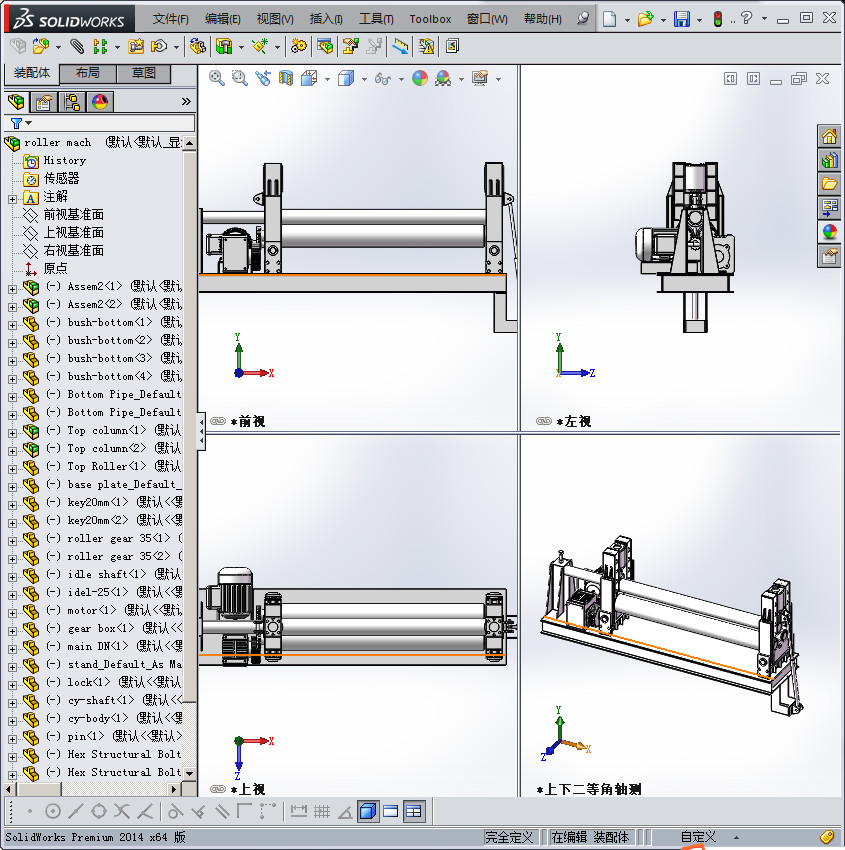Image resolution: width=845 pixels, height=850 pixels.
Task: Click the Insert Components icon
Action: (x=41, y=47)
